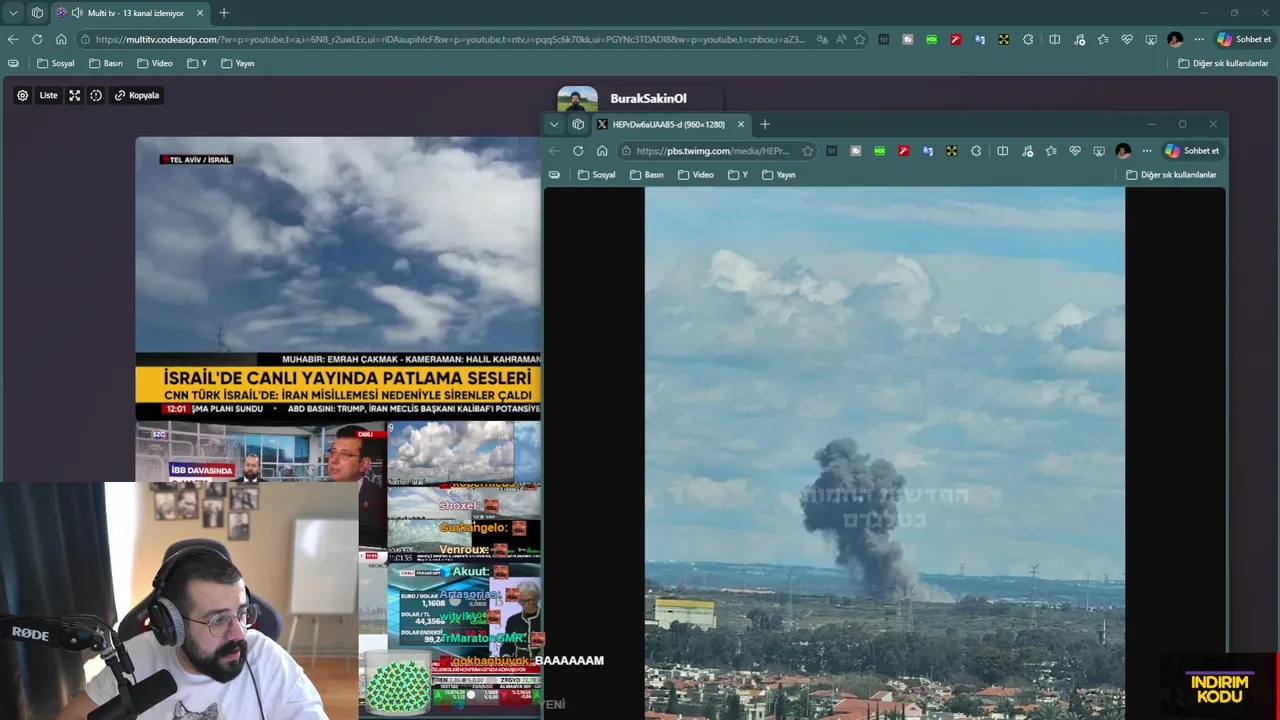
Task: Open Favorites star-list icon in back window
Action: click(1103, 39)
